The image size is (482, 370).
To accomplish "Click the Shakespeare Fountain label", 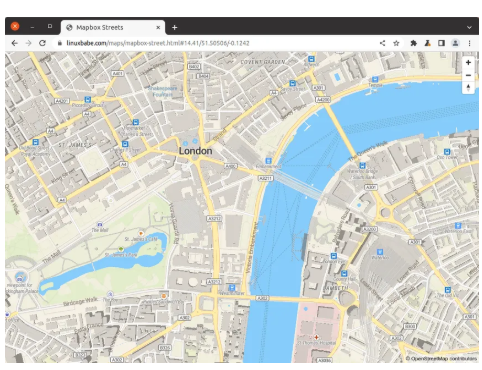I will click(x=162, y=91).
